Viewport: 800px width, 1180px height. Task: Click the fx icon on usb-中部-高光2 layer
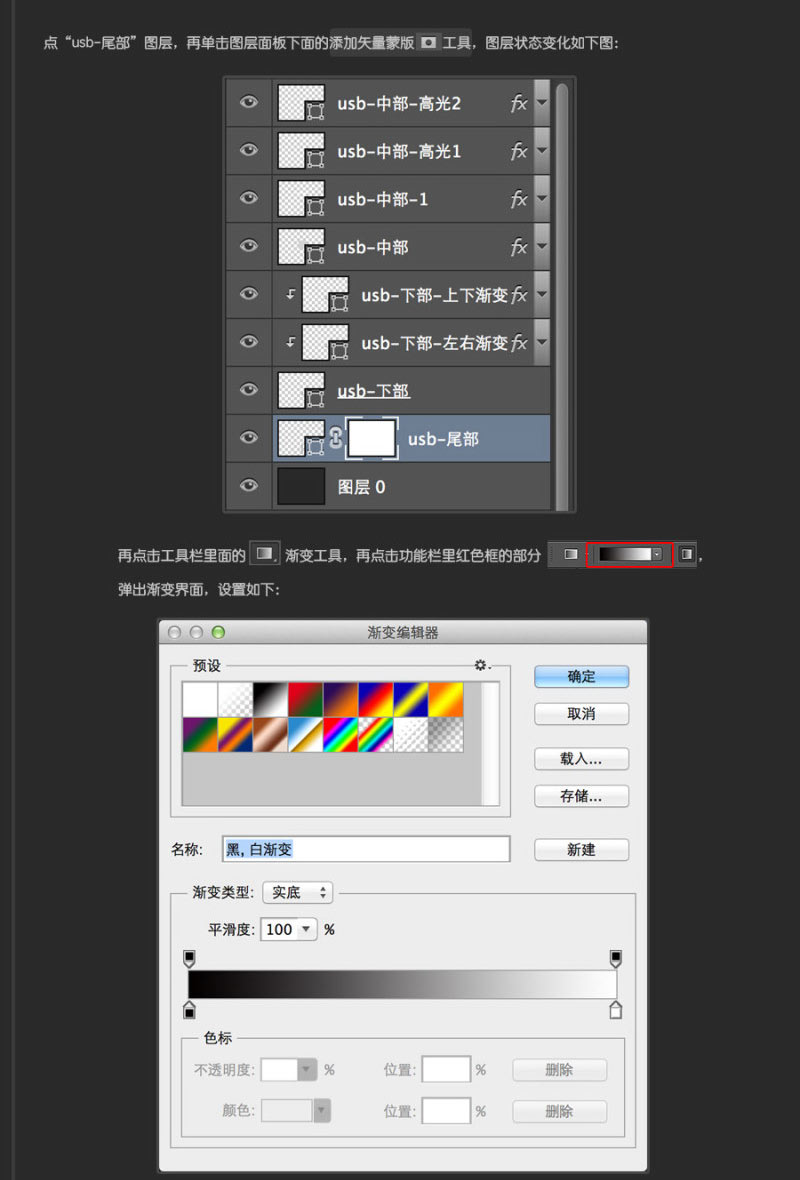coord(518,103)
